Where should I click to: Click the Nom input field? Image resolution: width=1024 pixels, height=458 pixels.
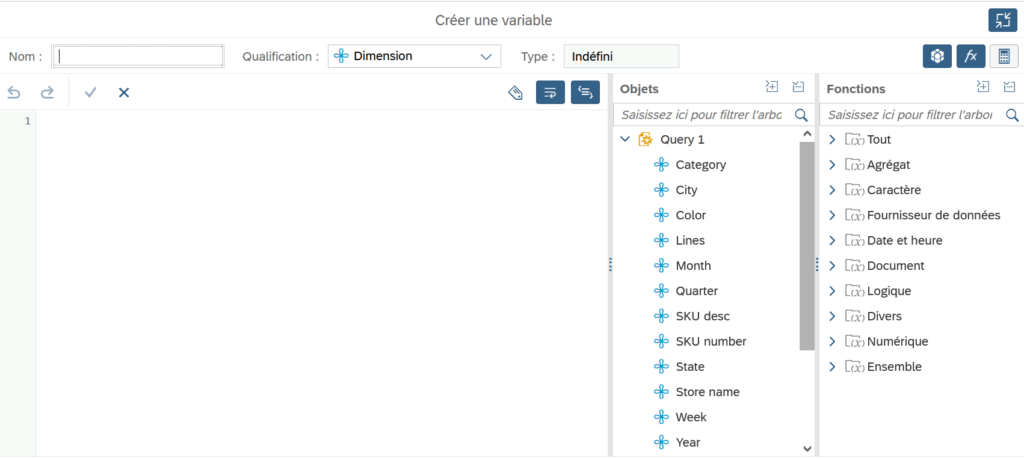(x=138, y=57)
